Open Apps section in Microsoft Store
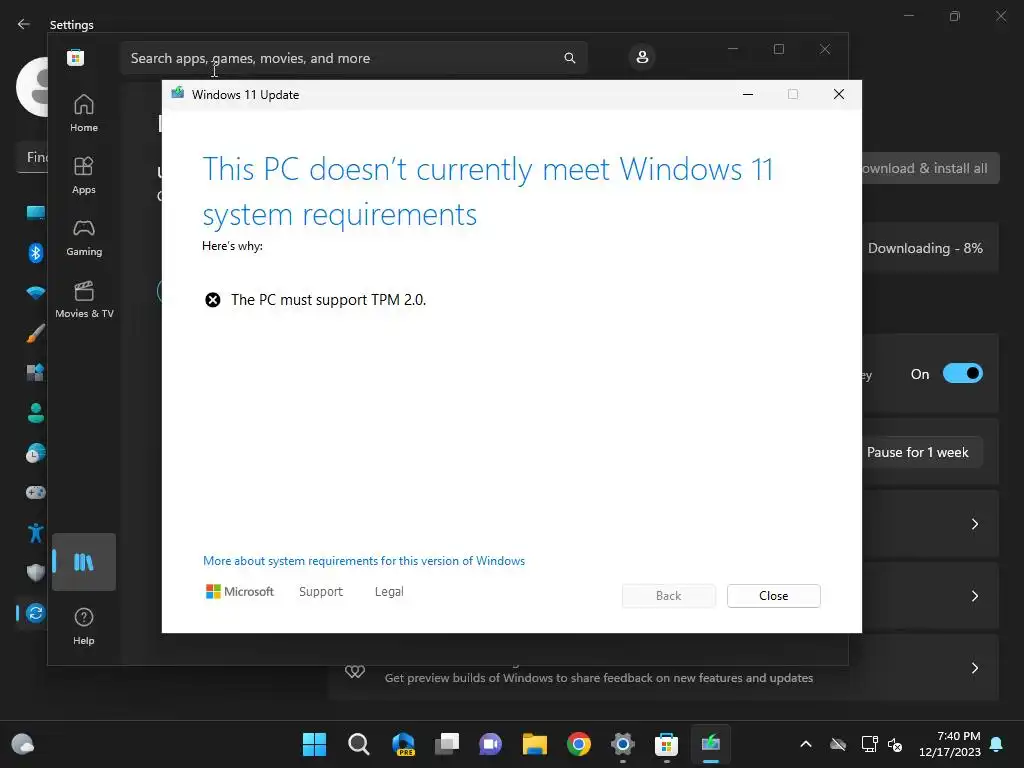Viewport: 1024px width, 768px height. point(84,175)
